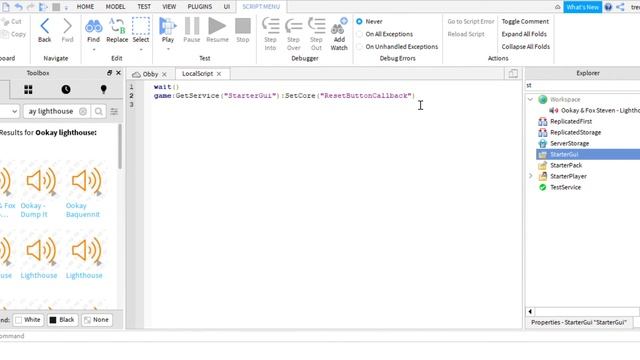Viewport: 640px width, 360px height.
Task: Click the redo arrow icon
Action: coord(31,7)
